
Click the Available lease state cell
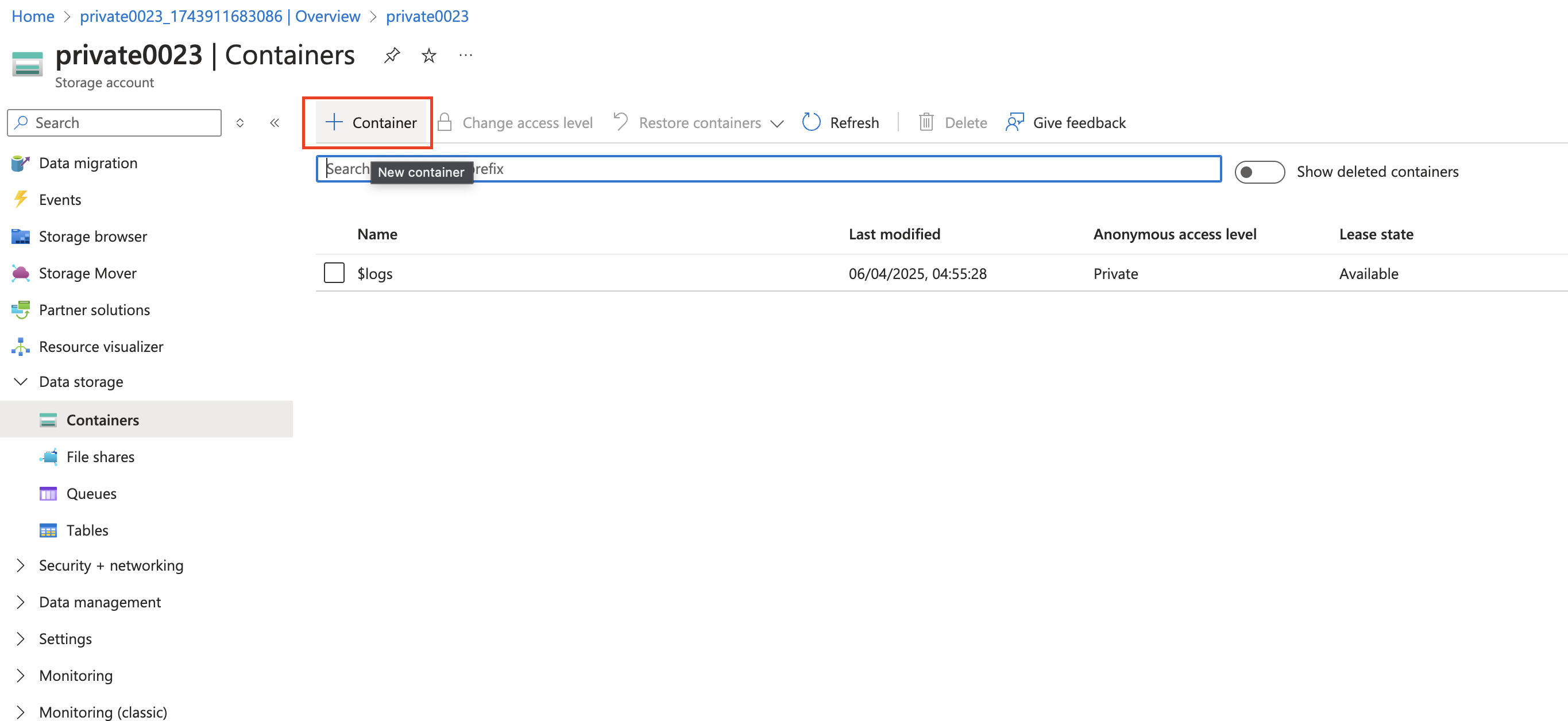(1368, 274)
